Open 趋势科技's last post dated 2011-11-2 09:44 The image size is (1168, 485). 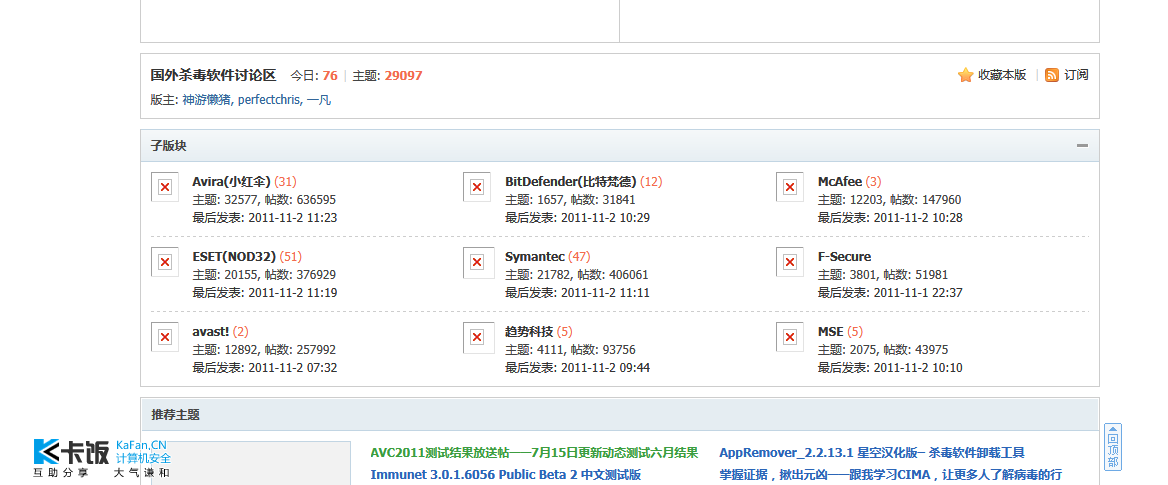coord(606,368)
